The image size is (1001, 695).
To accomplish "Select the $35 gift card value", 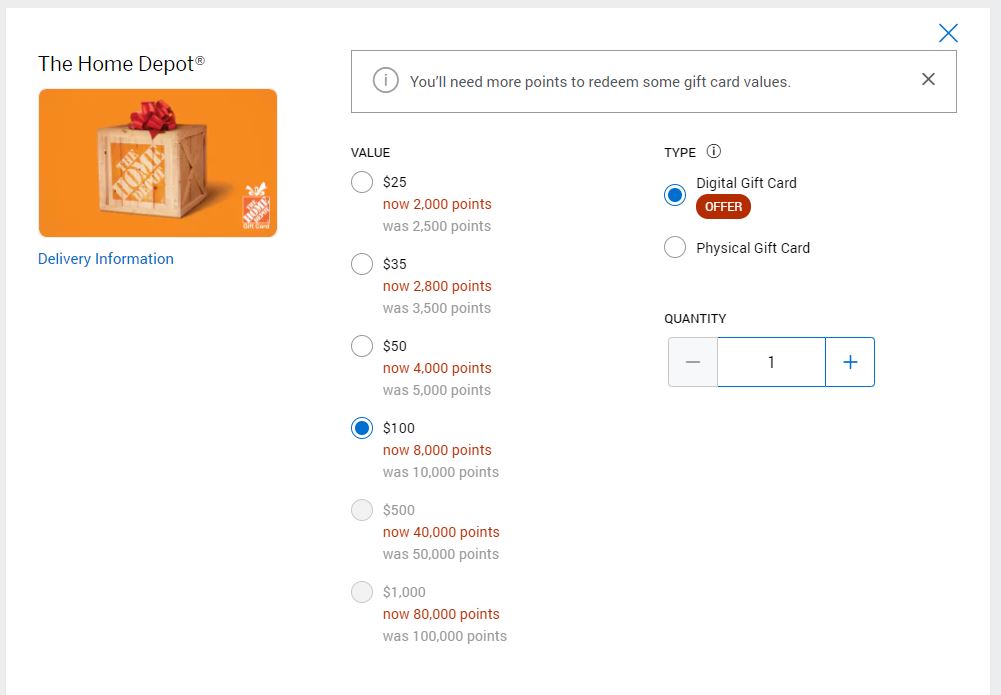I will 361,264.
